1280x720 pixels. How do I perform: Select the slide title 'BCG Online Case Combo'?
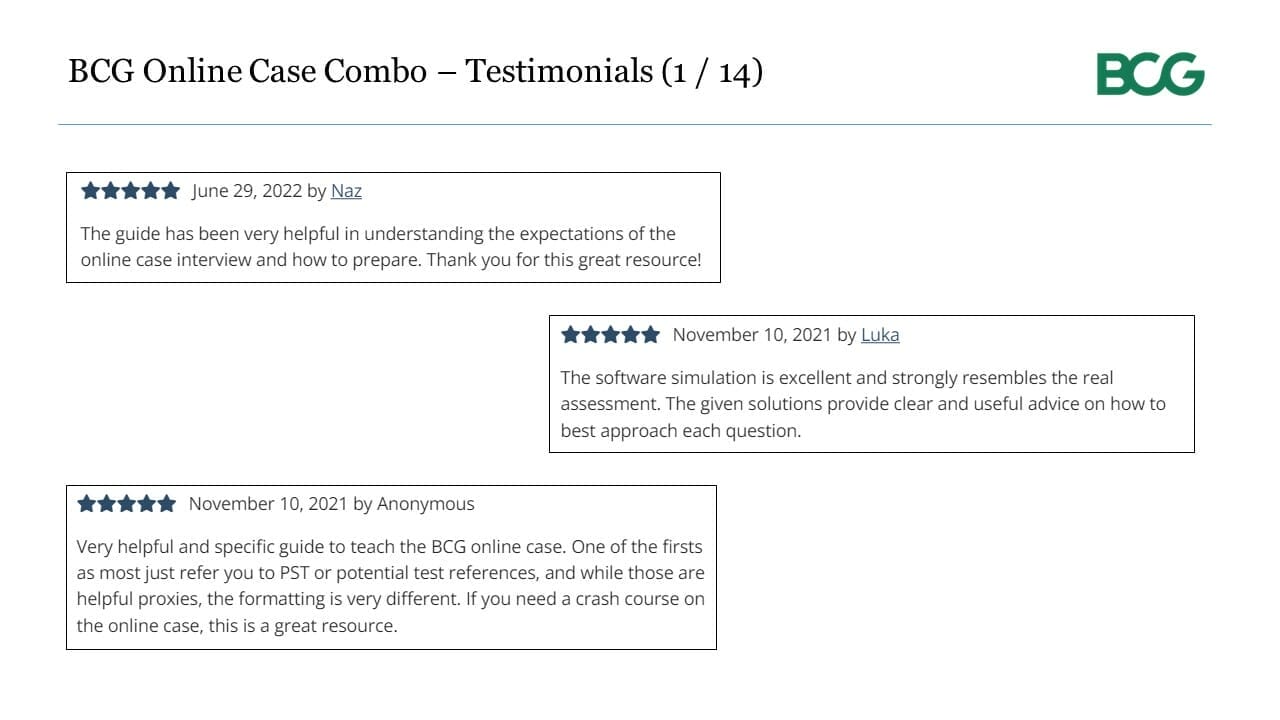[247, 71]
